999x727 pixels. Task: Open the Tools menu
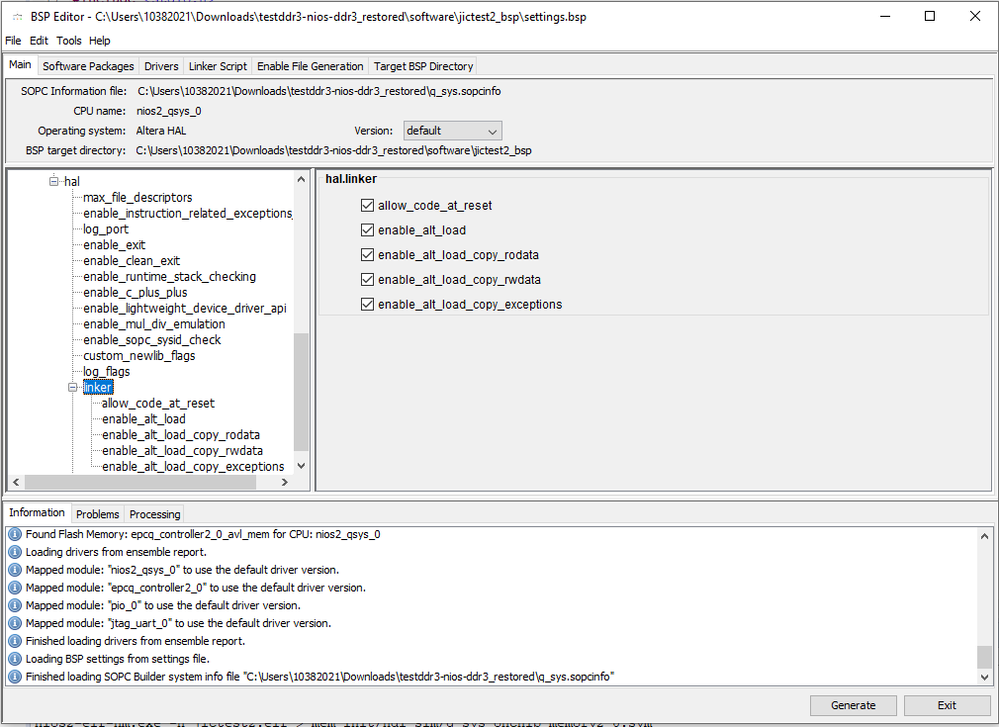tap(69, 41)
